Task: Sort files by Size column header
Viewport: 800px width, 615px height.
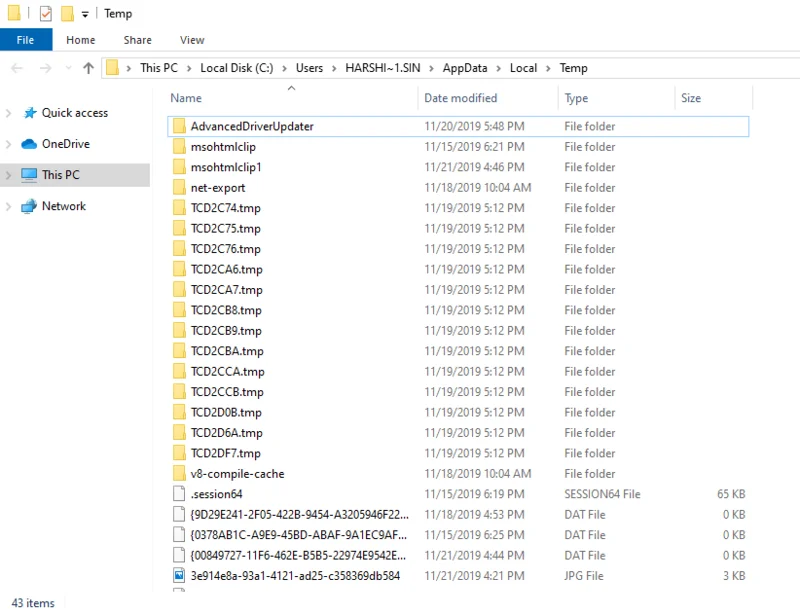Action: tap(691, 98)
